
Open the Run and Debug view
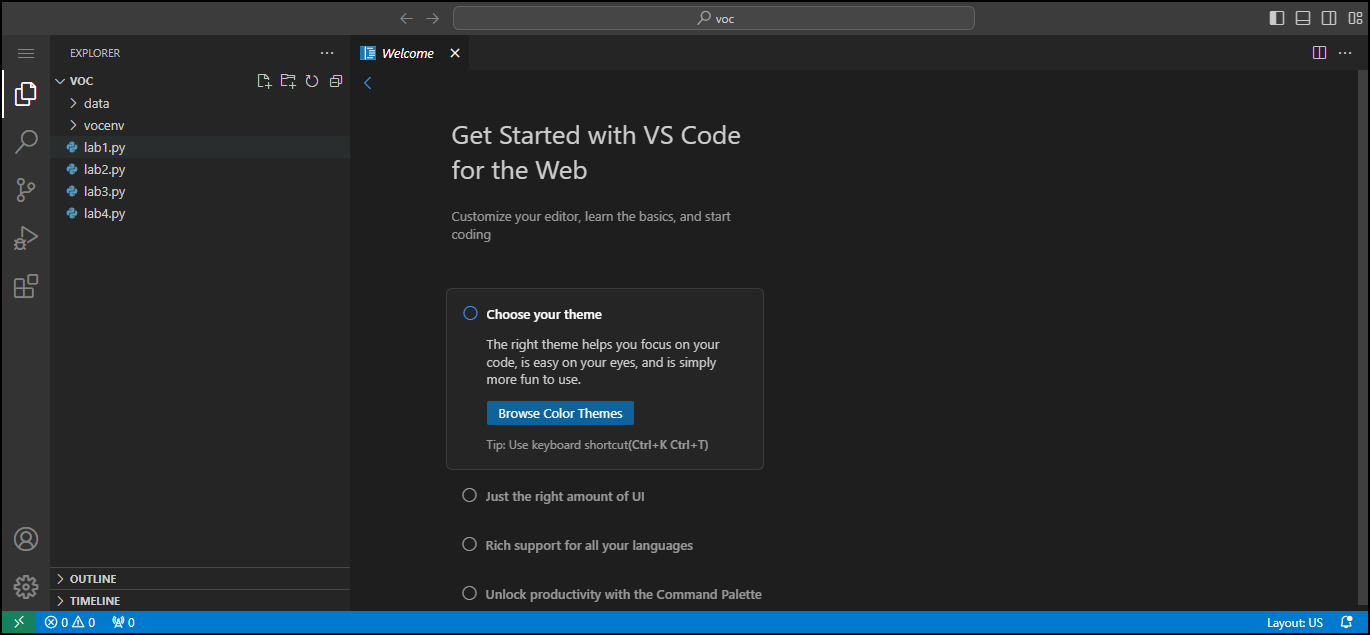(26, 238)
